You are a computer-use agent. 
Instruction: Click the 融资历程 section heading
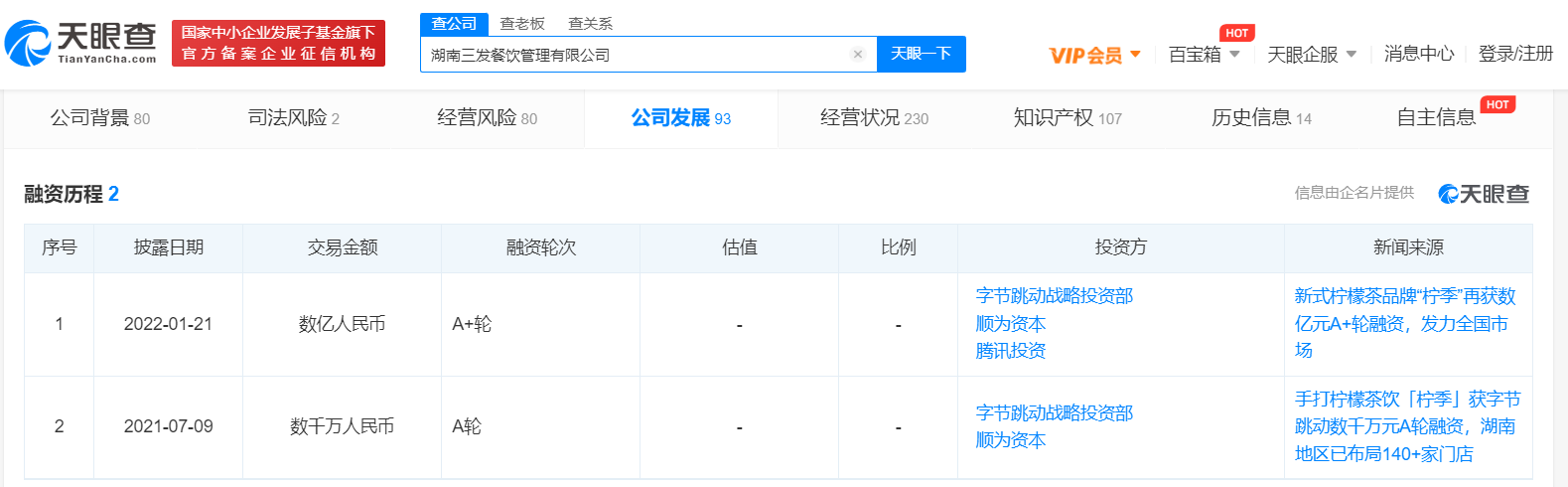(71, 194)
